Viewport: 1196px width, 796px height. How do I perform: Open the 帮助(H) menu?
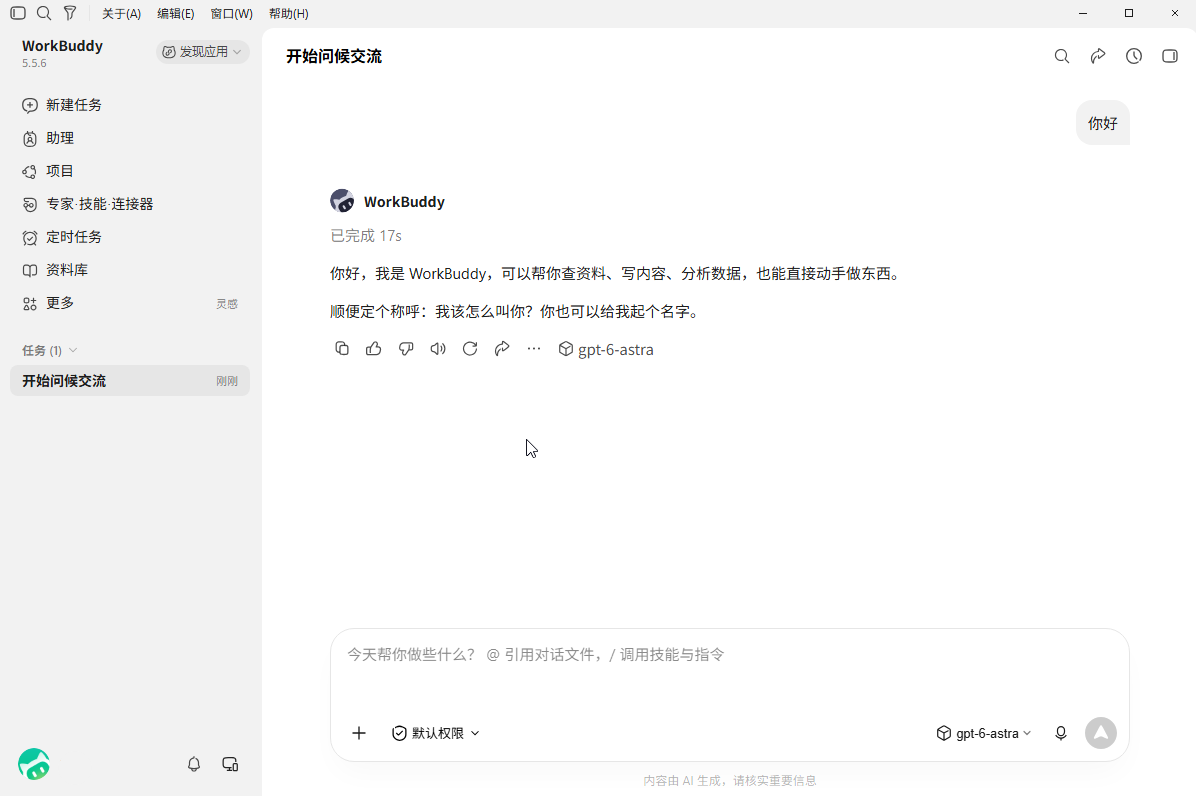pos(288,14)
